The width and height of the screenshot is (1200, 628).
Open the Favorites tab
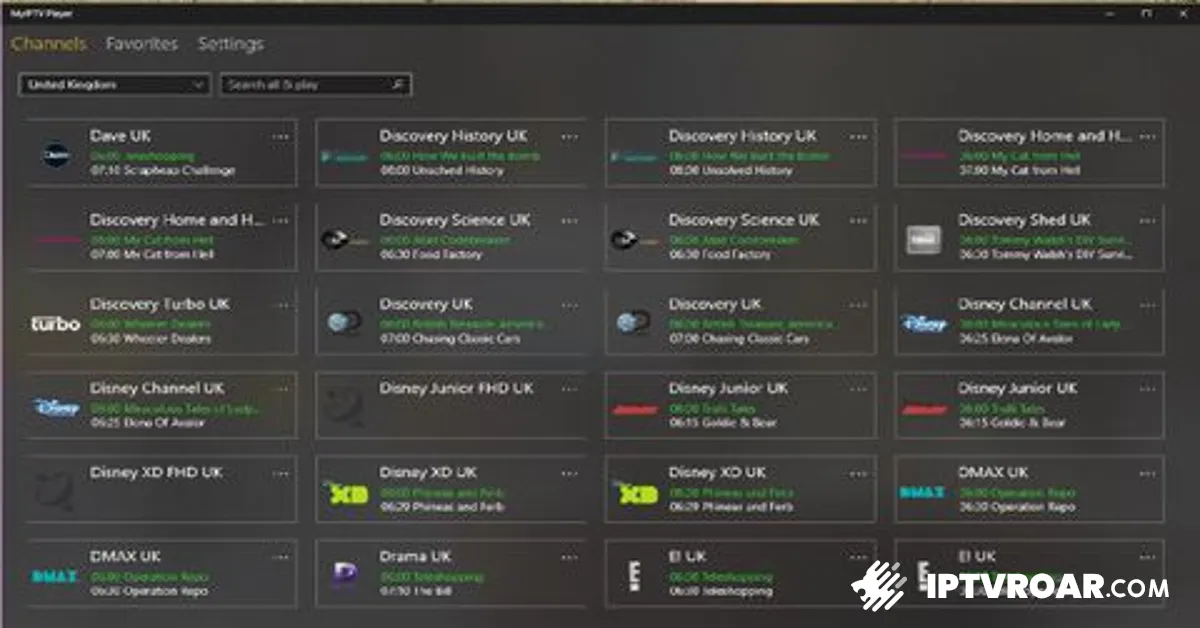142,44
